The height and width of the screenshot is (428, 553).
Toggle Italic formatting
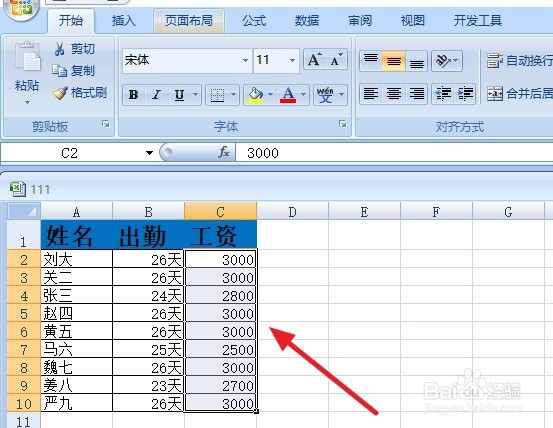(156, 94)
